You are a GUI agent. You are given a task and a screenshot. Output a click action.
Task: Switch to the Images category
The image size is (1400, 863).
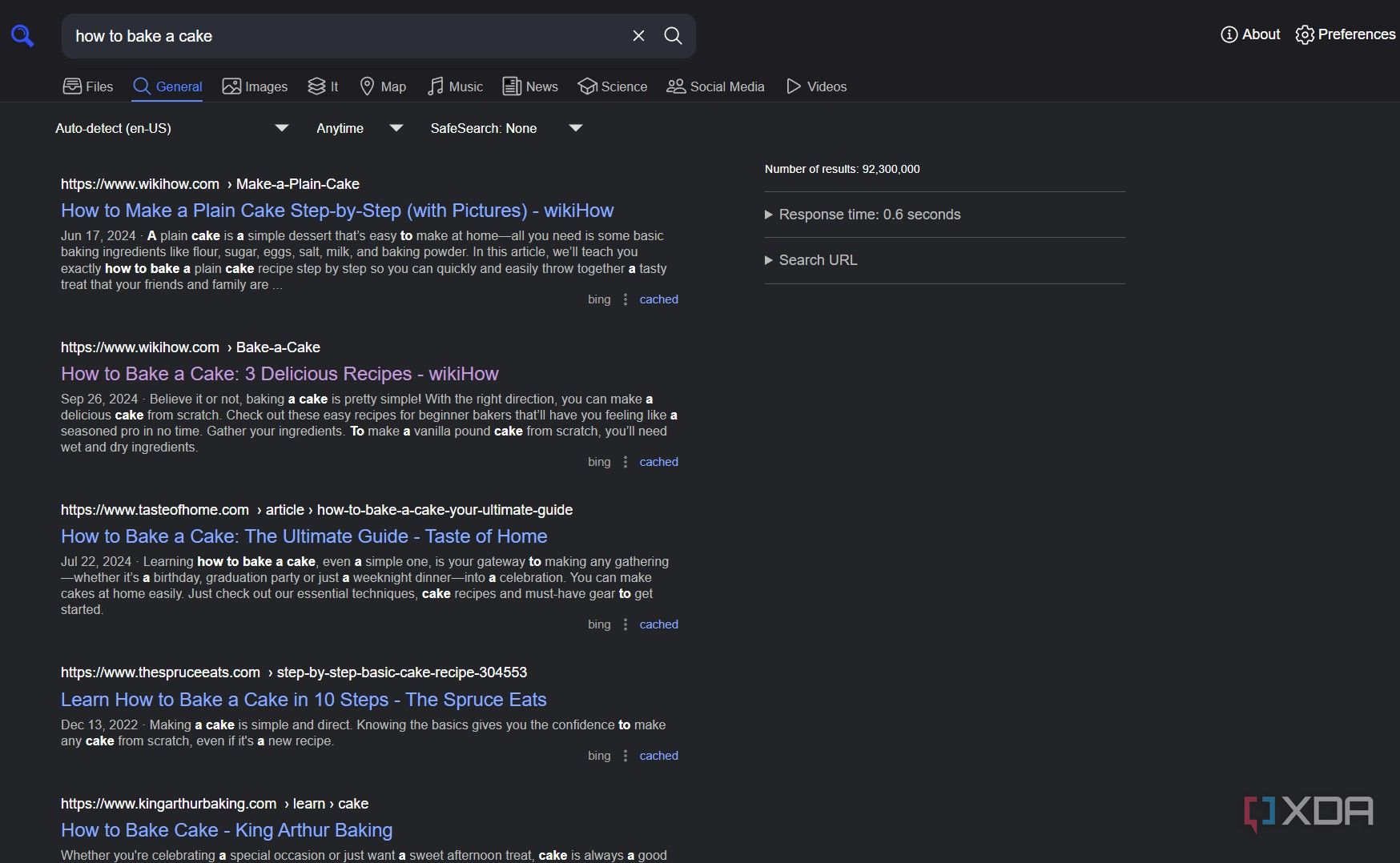255,86
